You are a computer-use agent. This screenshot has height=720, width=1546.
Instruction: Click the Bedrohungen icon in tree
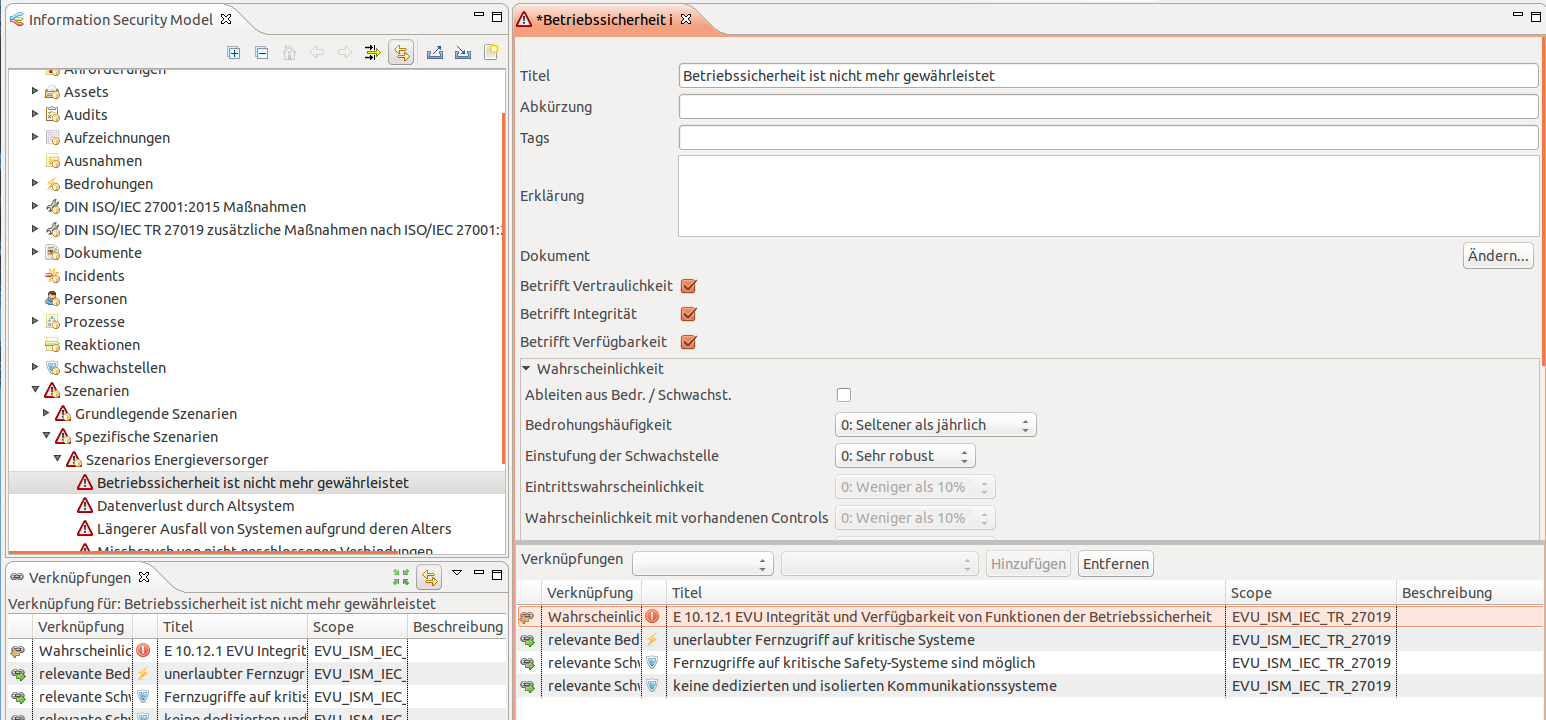[53, 184]
